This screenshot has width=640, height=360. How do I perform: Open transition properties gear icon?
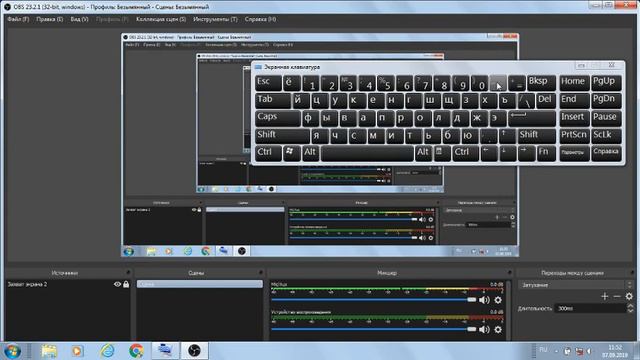pyautogui.click(x=629, y=296)
